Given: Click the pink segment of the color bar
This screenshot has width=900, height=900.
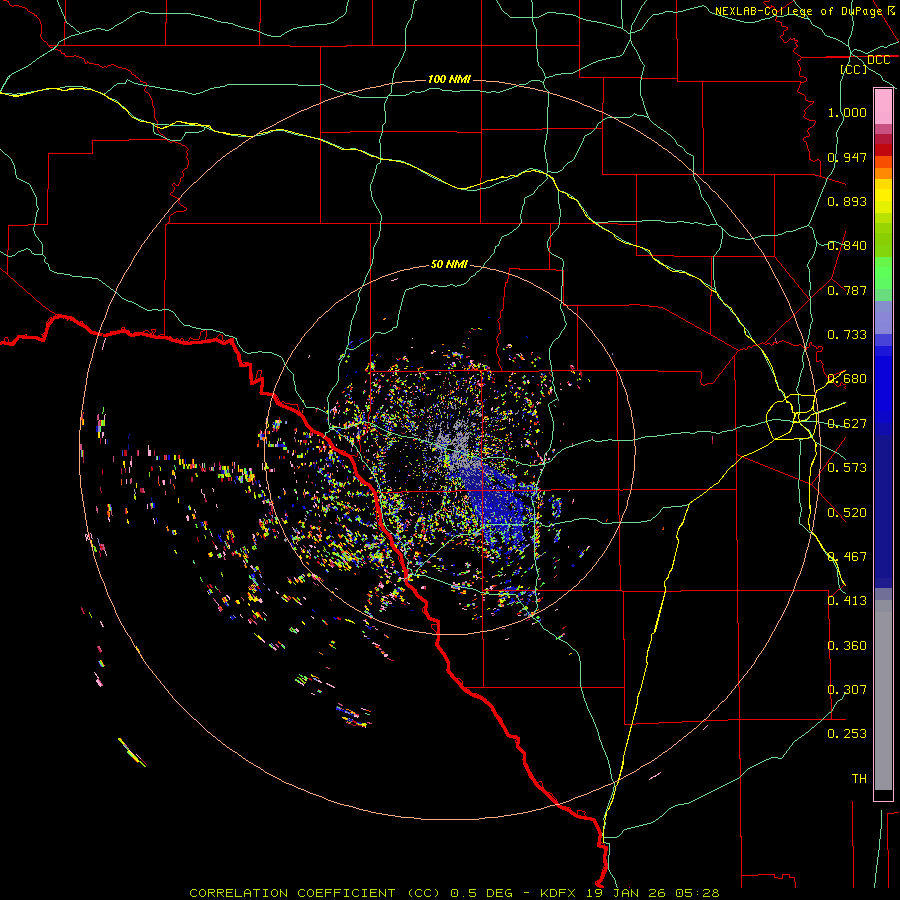Looking at the screenshot, I should click(883, 107).
